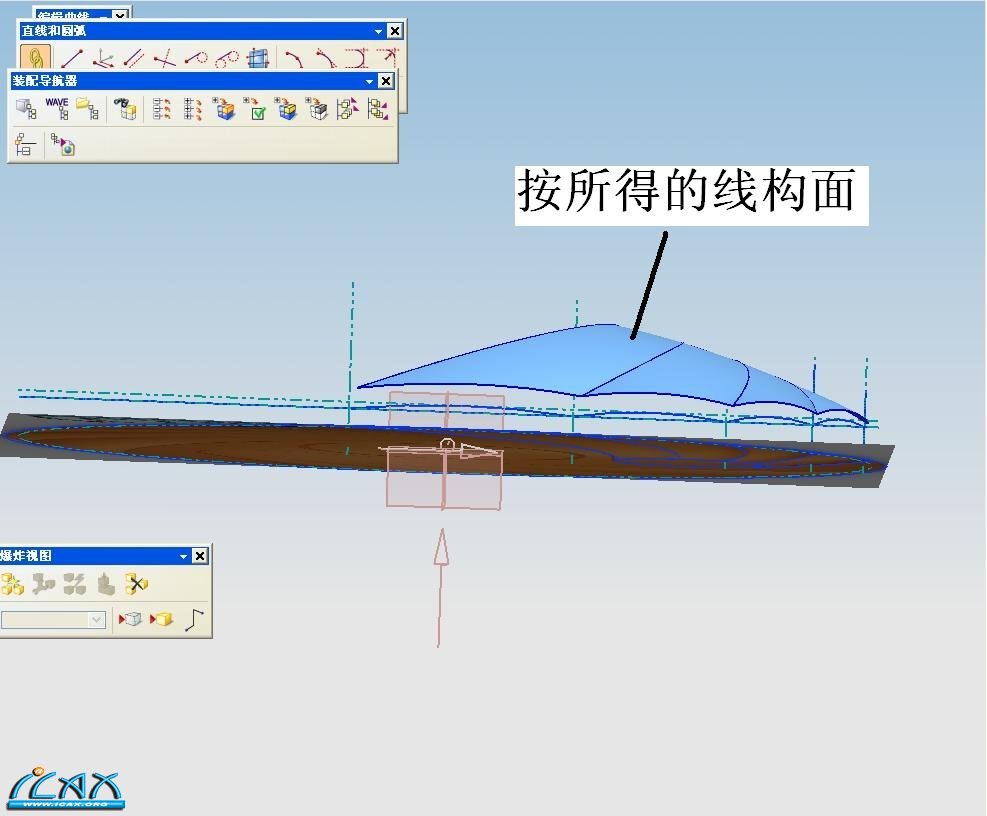Select the parallel line tool
This screenshot has height=816, width=987.
(133, 59)
